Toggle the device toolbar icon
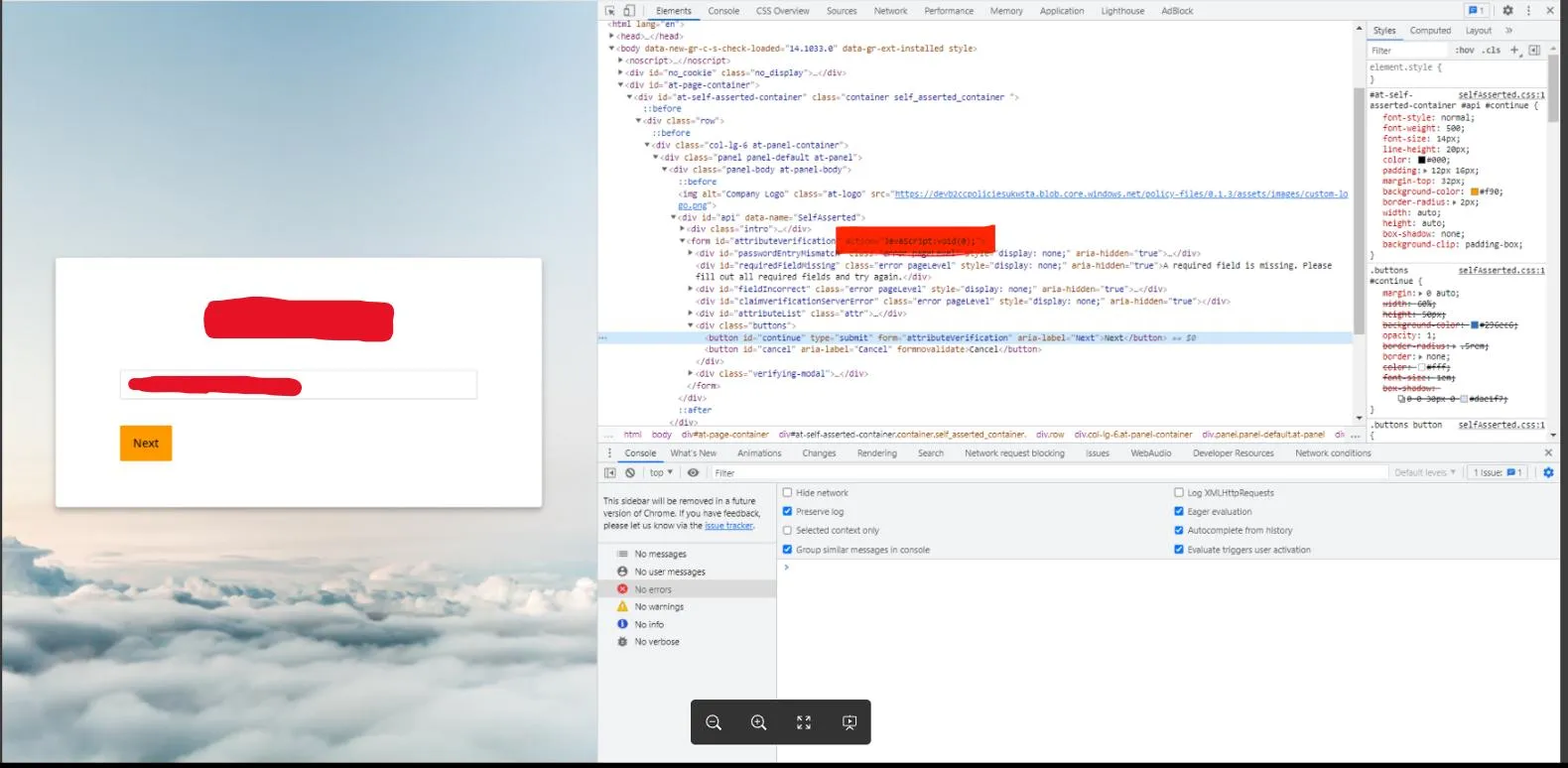1568x768 pixels. 629,11
